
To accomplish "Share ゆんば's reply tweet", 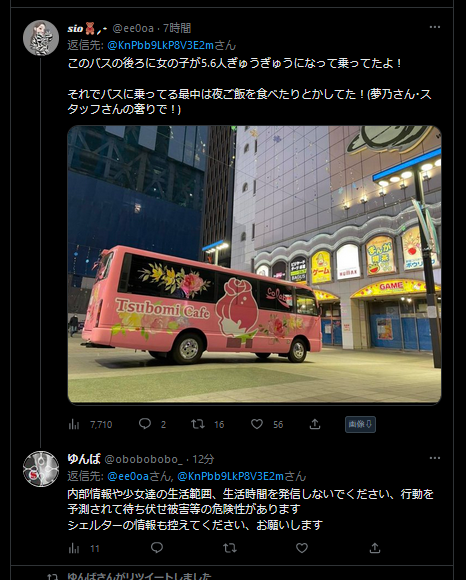I will [x=375, y=548].
